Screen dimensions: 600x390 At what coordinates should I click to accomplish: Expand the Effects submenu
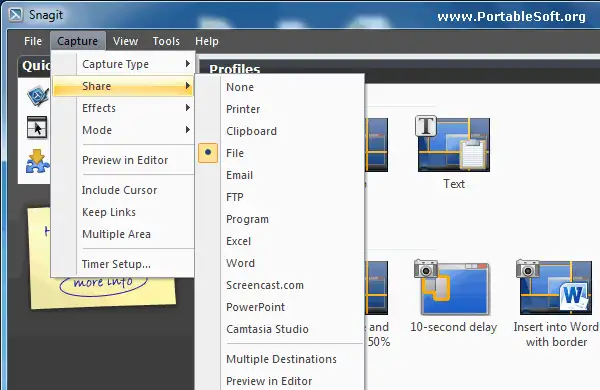tap(123, 108)
